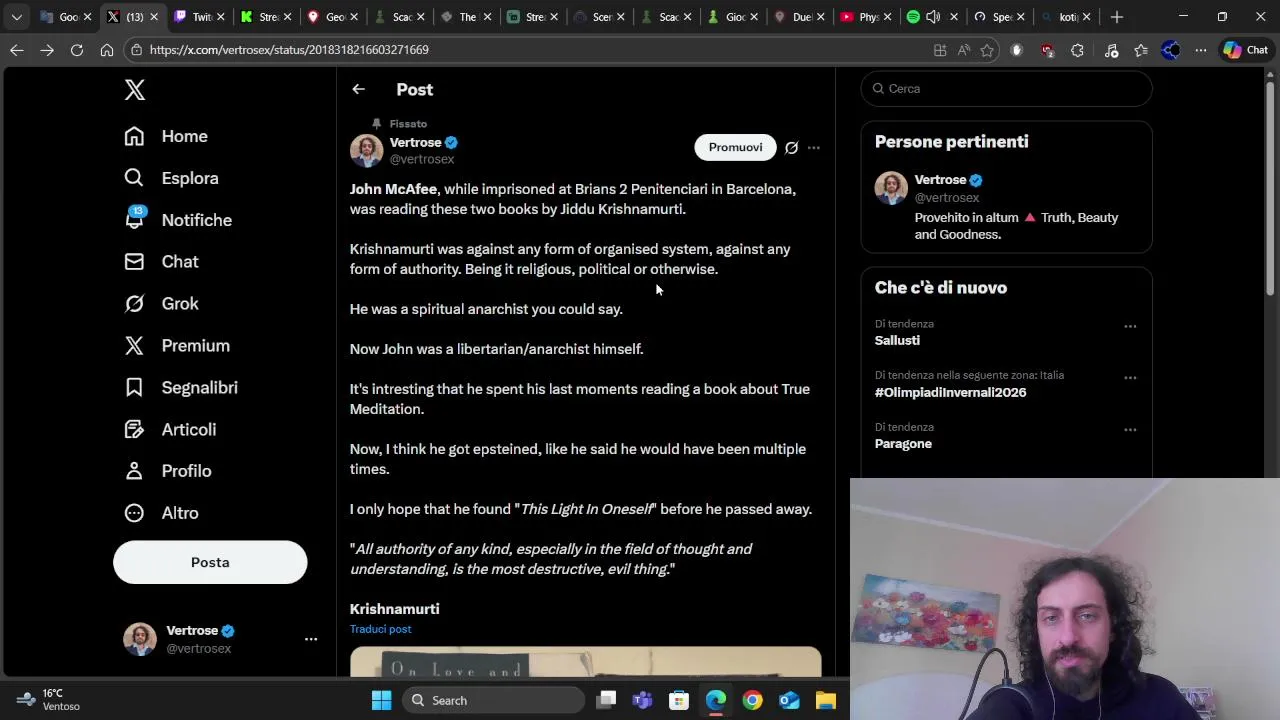Open Task View on taskbar

click(x=606, y=700)
